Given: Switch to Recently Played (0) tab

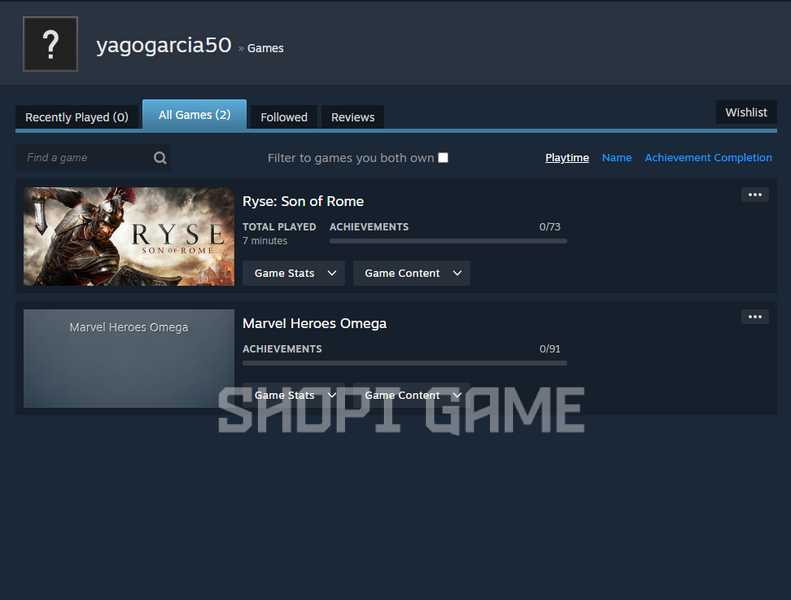Looking at the screenshot, I should (77, 117).
